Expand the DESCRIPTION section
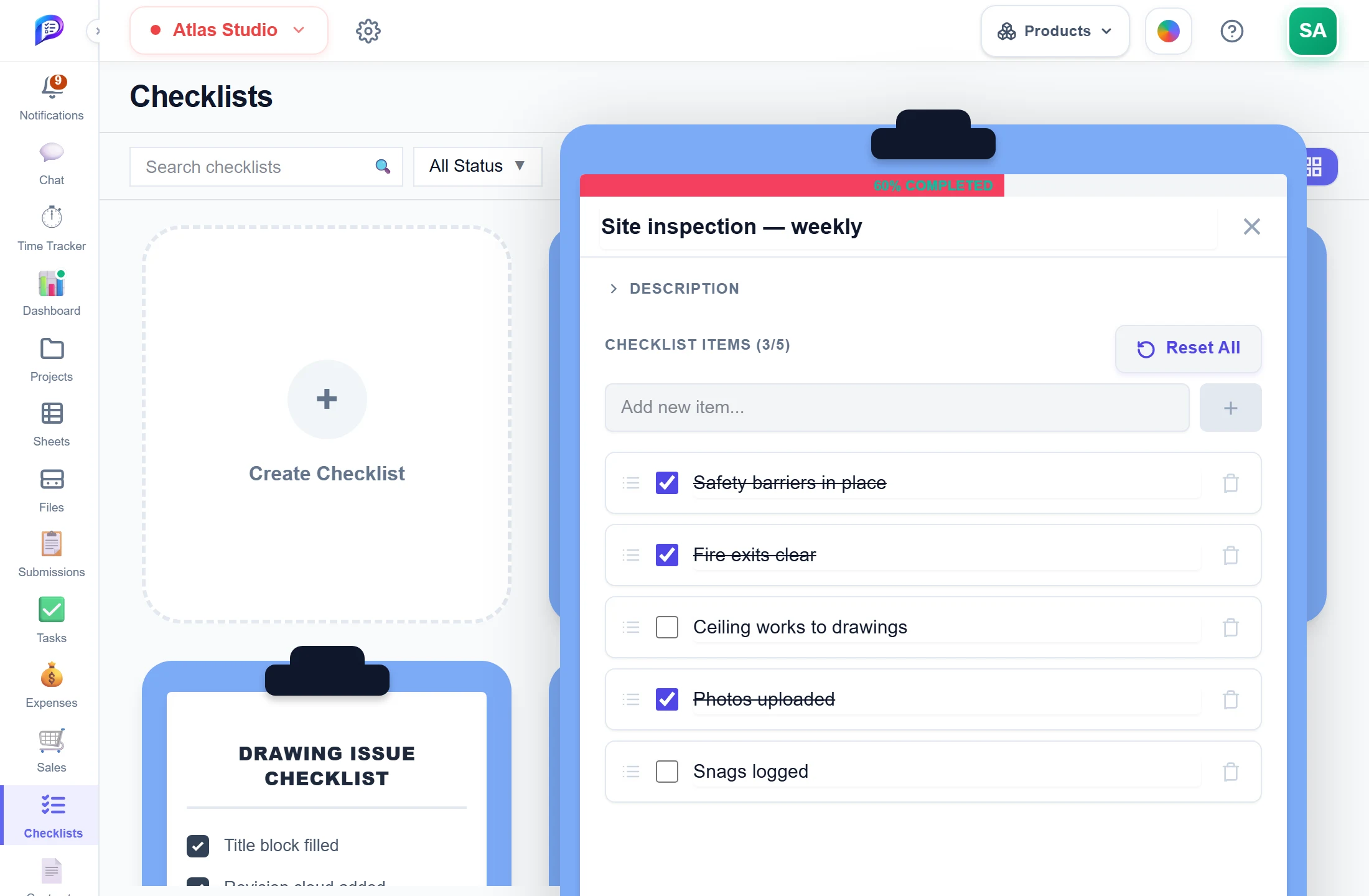 tap(674, 288)
